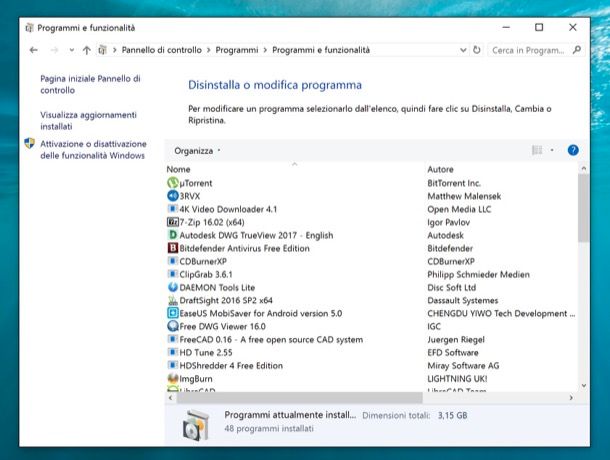Open the view options dropdown arrow
Viewport: 610px width, 460px height.
tap(552, 150)
